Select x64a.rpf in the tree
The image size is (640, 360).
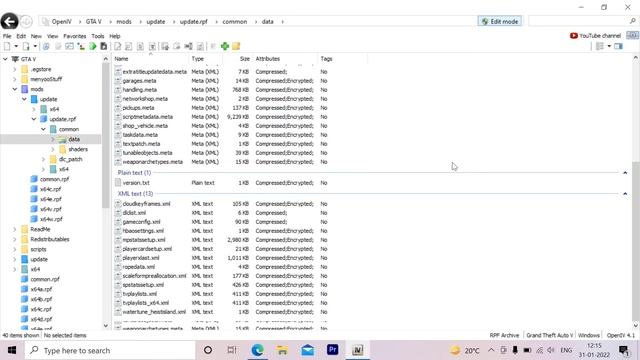pyautogui.click(x=41, y=289)
